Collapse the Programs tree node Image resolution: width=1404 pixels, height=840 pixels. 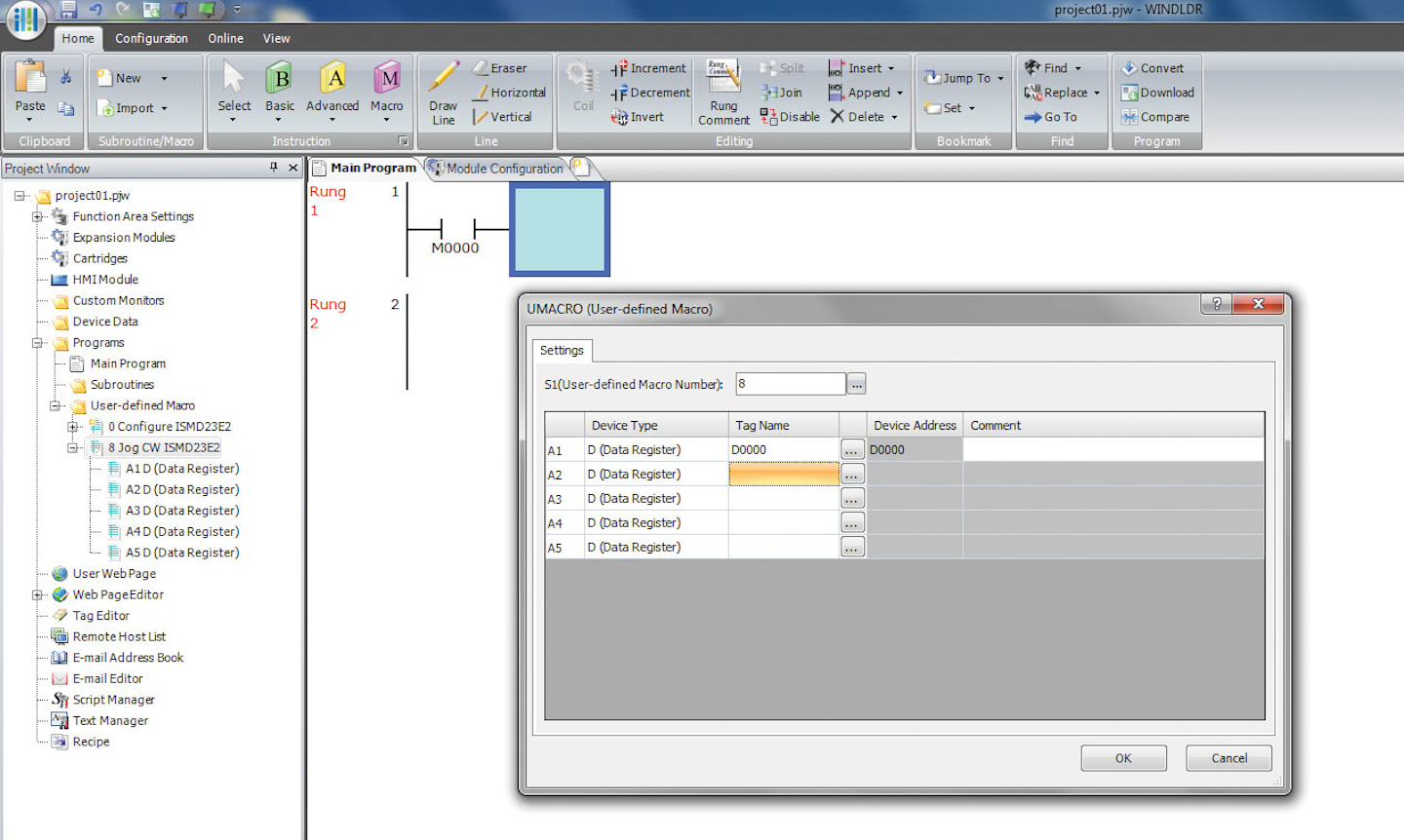tap(38, 343)
